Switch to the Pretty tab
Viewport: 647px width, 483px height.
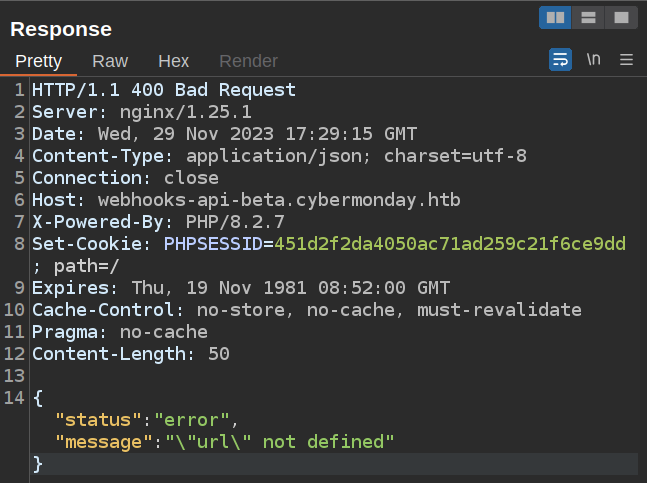[39, 61]
